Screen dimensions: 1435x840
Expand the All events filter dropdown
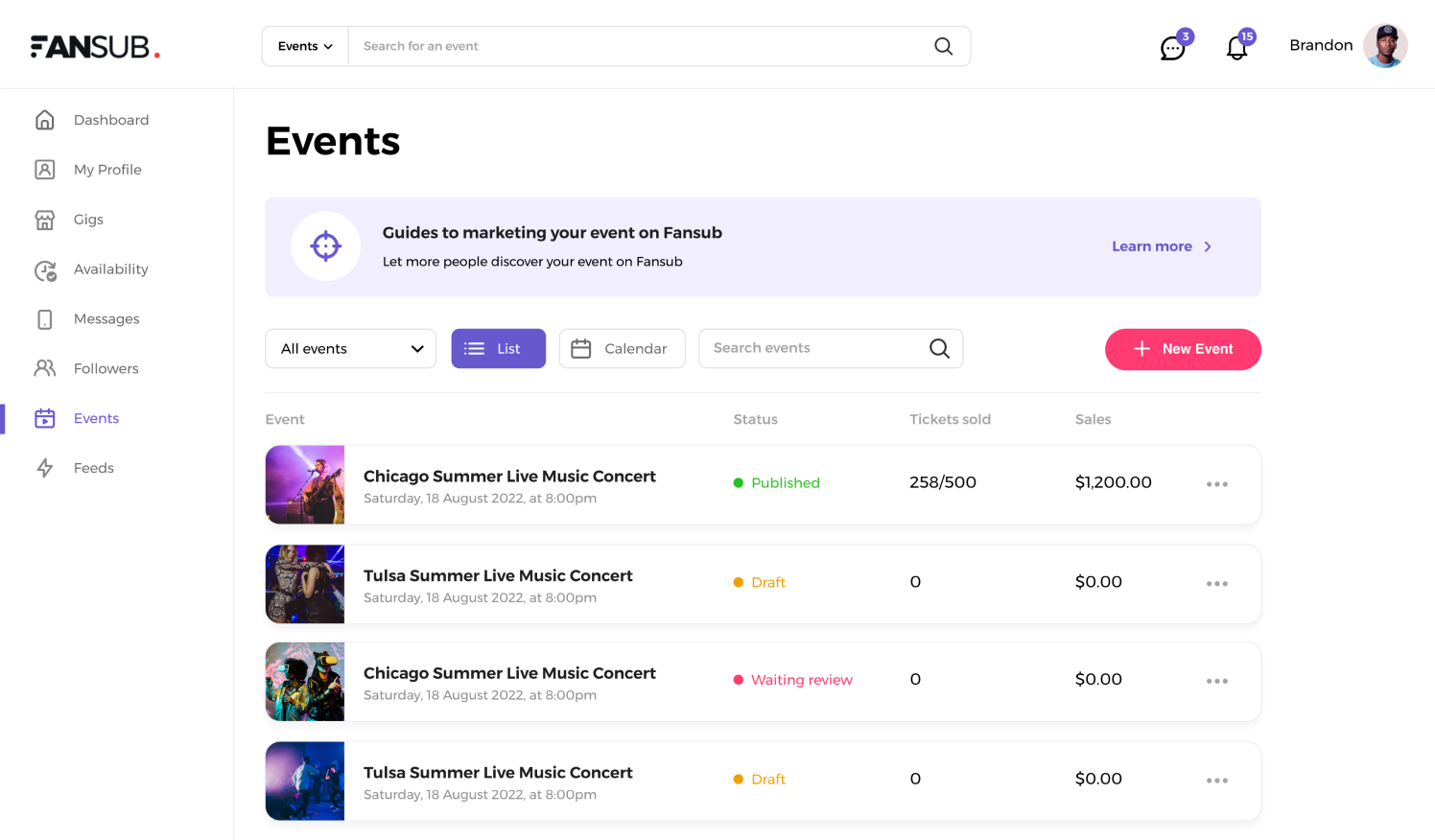click(351, 349)
